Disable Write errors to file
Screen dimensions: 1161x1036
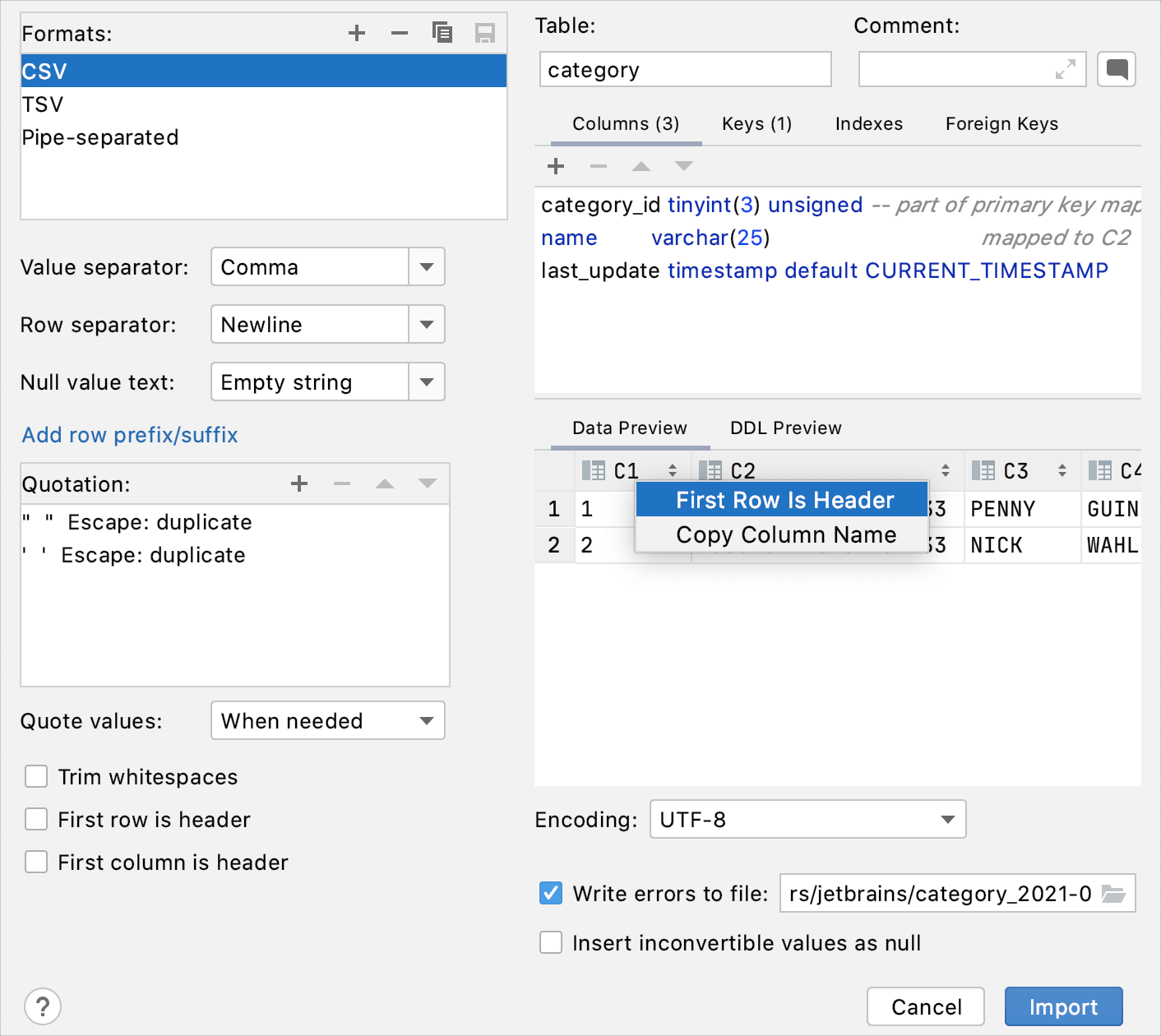551,893
